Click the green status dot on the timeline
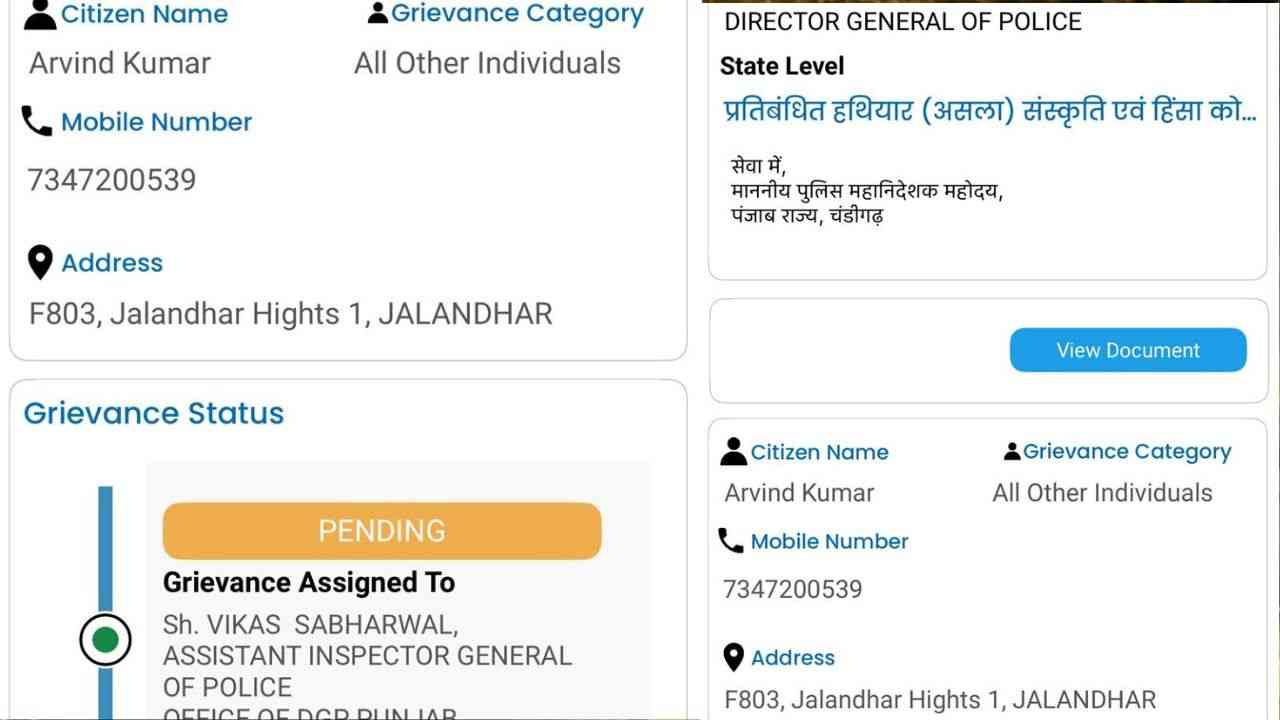Screen dimensions: 1280x720 (105, 639)
